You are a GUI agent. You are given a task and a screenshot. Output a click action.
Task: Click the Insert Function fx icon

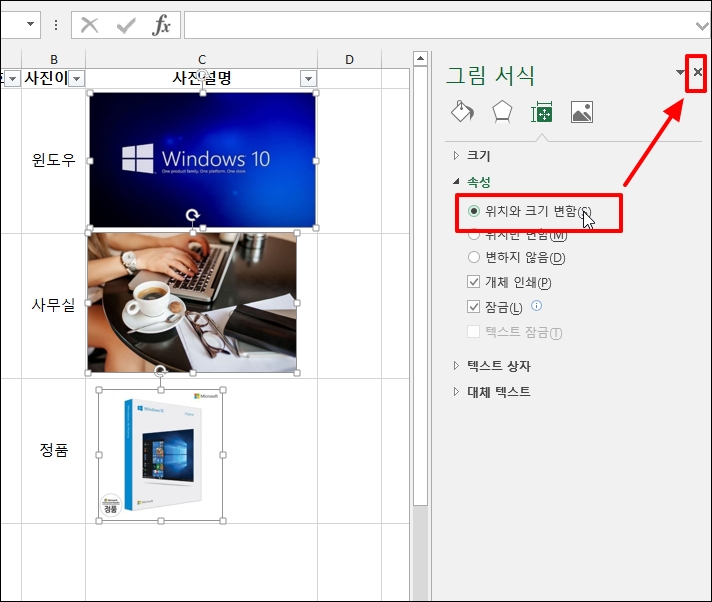pos(162,25)
